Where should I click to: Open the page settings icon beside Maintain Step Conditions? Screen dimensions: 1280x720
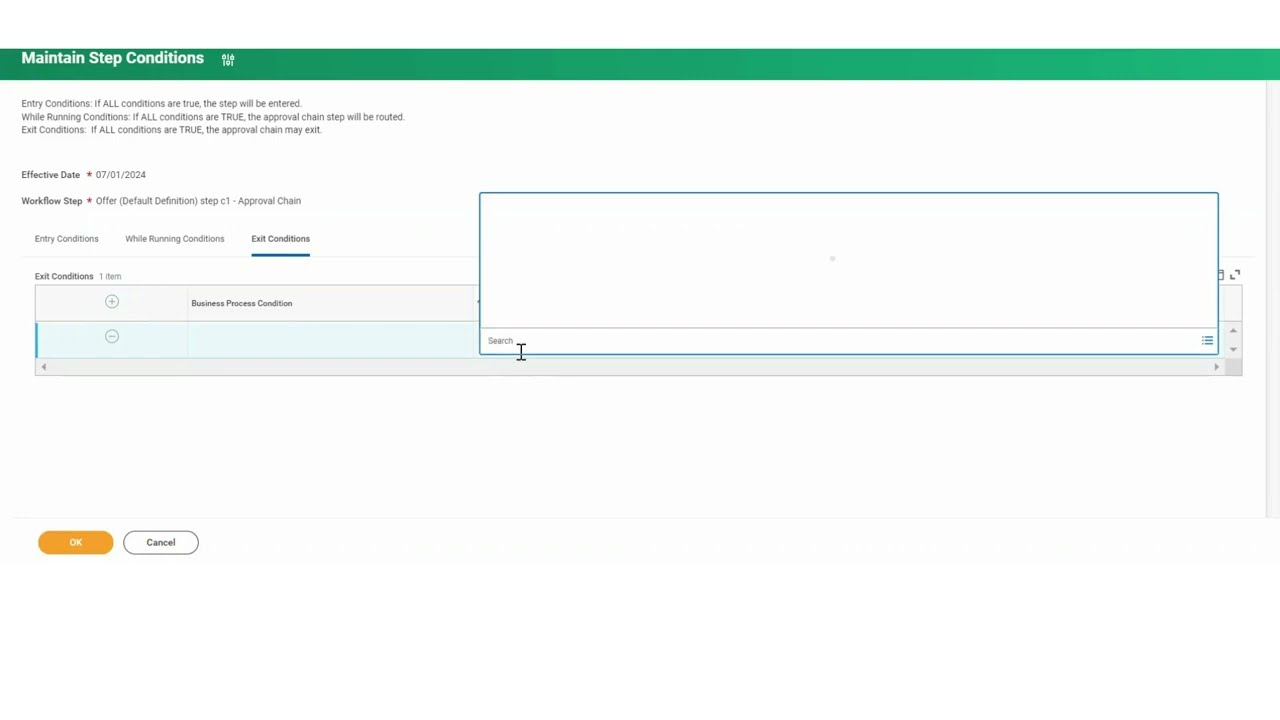coord(228,60)
